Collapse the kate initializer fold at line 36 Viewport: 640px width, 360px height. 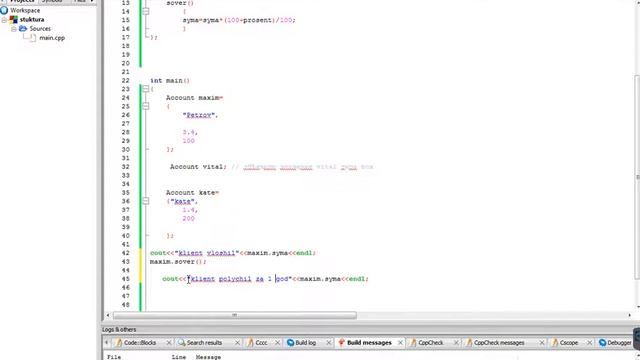pos(146,201)
